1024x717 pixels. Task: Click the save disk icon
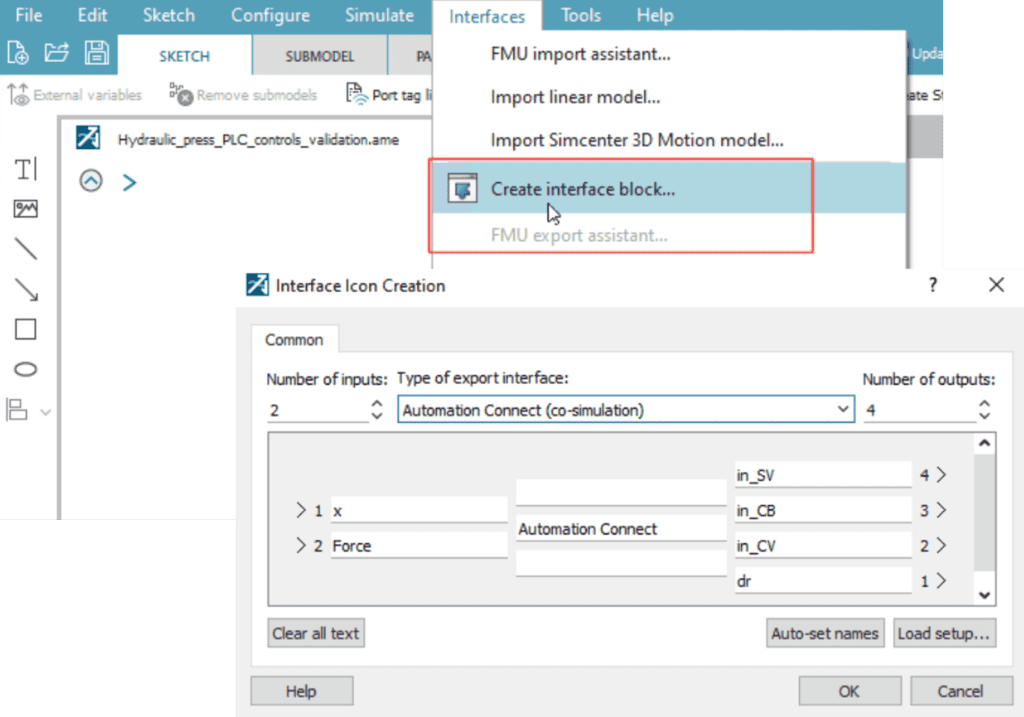[x=97, y=53]
